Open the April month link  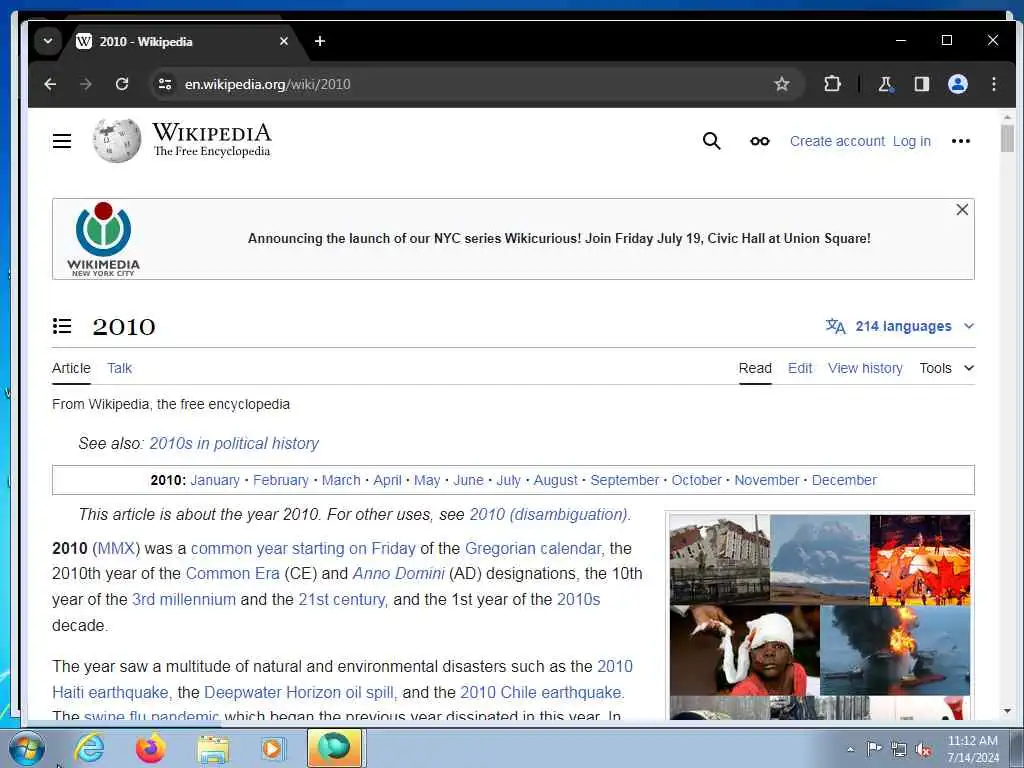coord(387,480)
